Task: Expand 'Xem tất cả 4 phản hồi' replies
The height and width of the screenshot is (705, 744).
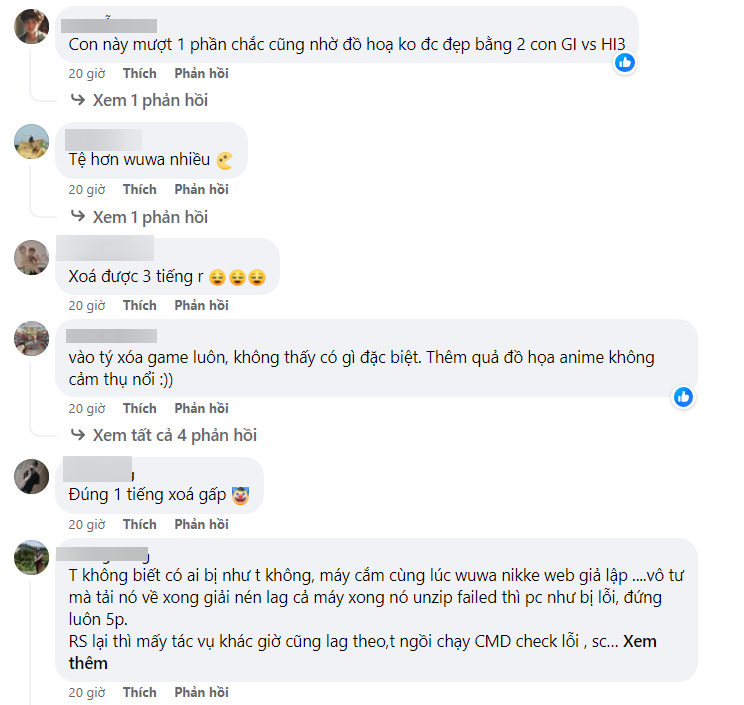Action: [x=174, y=435]
